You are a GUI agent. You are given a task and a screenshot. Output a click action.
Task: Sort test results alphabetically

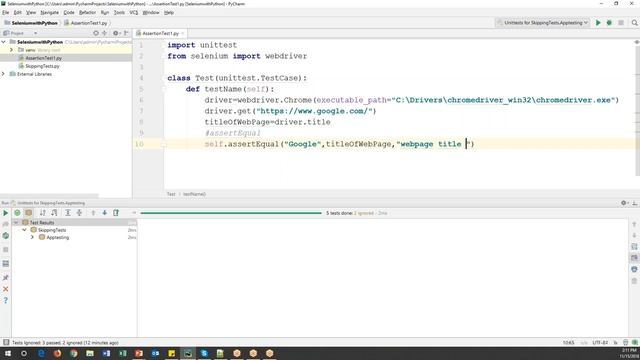[x=42, y=213]
